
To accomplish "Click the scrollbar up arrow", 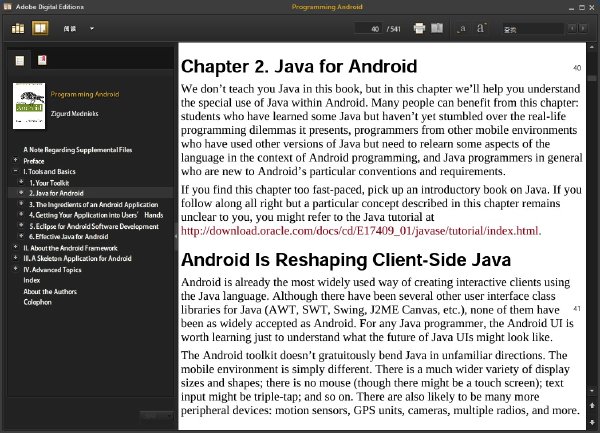I will [592, 47].
